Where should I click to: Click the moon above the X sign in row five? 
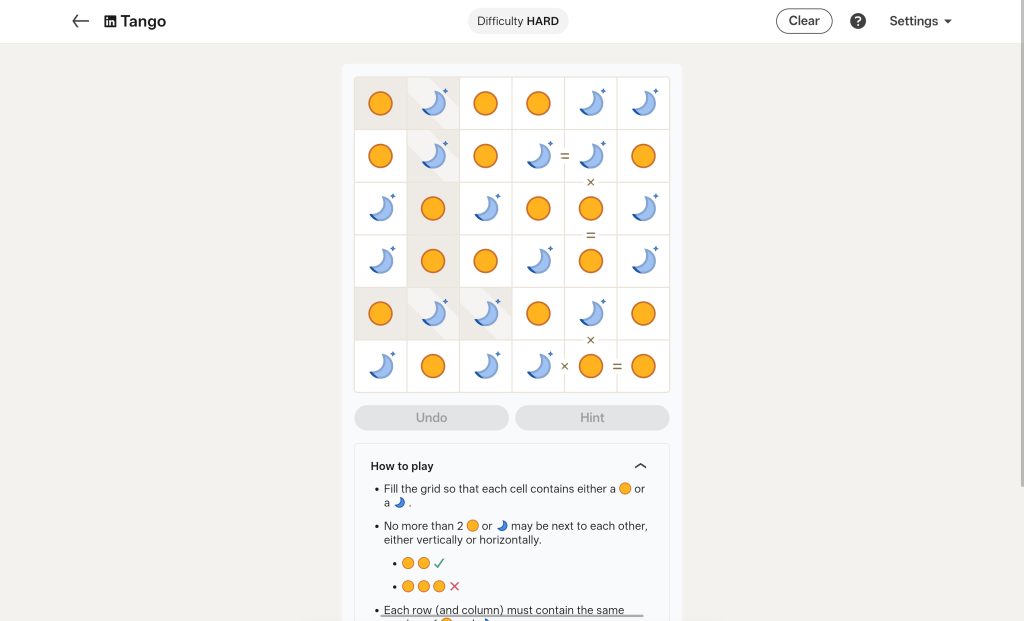[x=591, y=313]
